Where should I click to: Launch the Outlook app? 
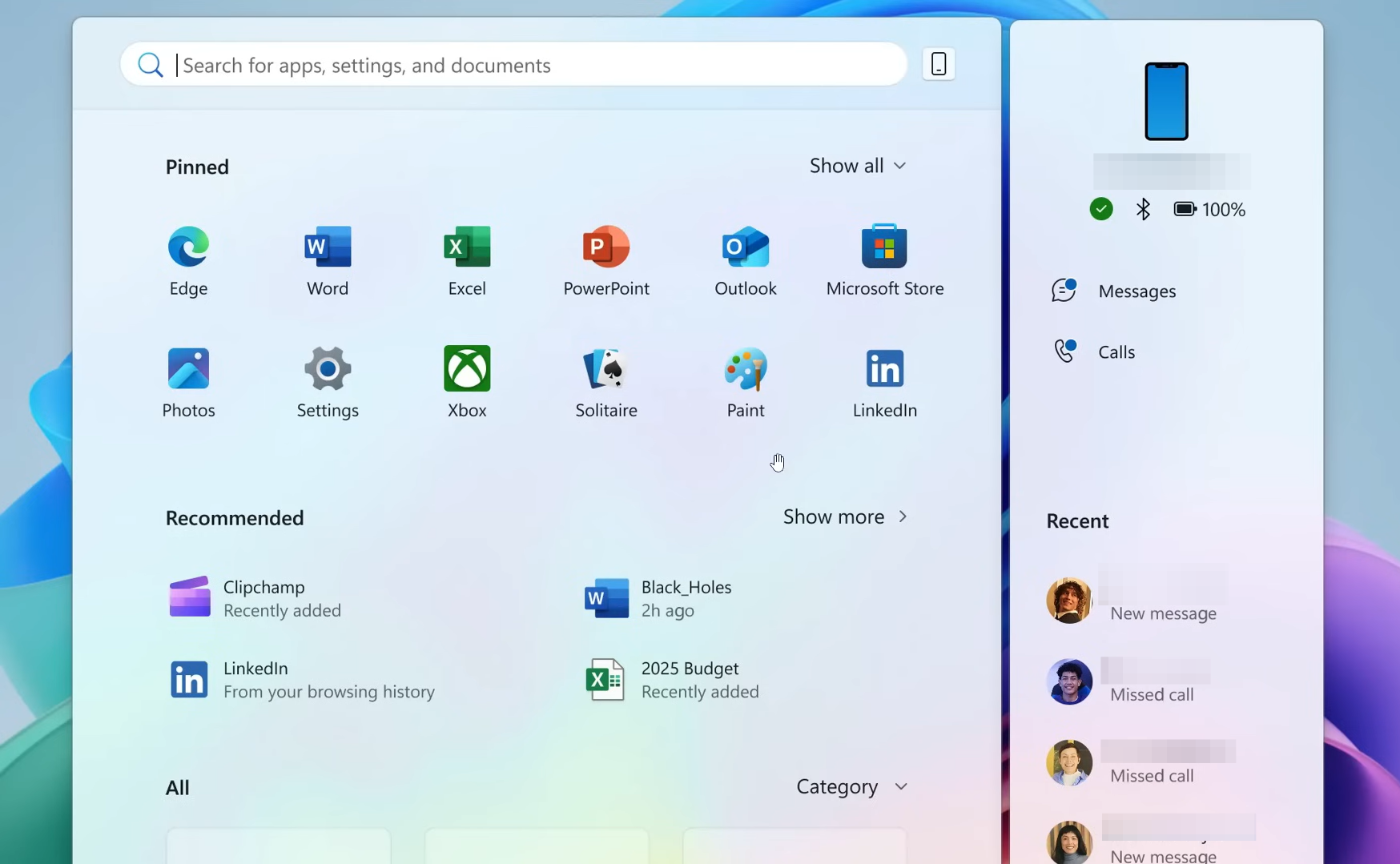coord(745,260)
